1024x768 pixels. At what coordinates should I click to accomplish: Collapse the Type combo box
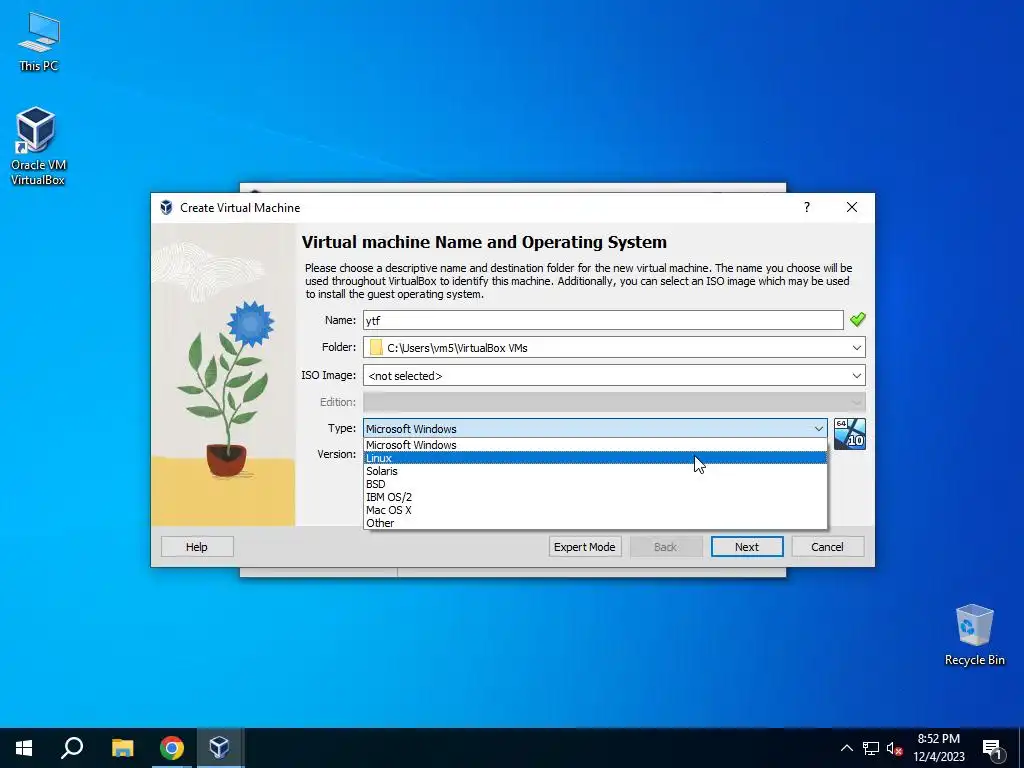pyautogui.click(x=595, y=428)
